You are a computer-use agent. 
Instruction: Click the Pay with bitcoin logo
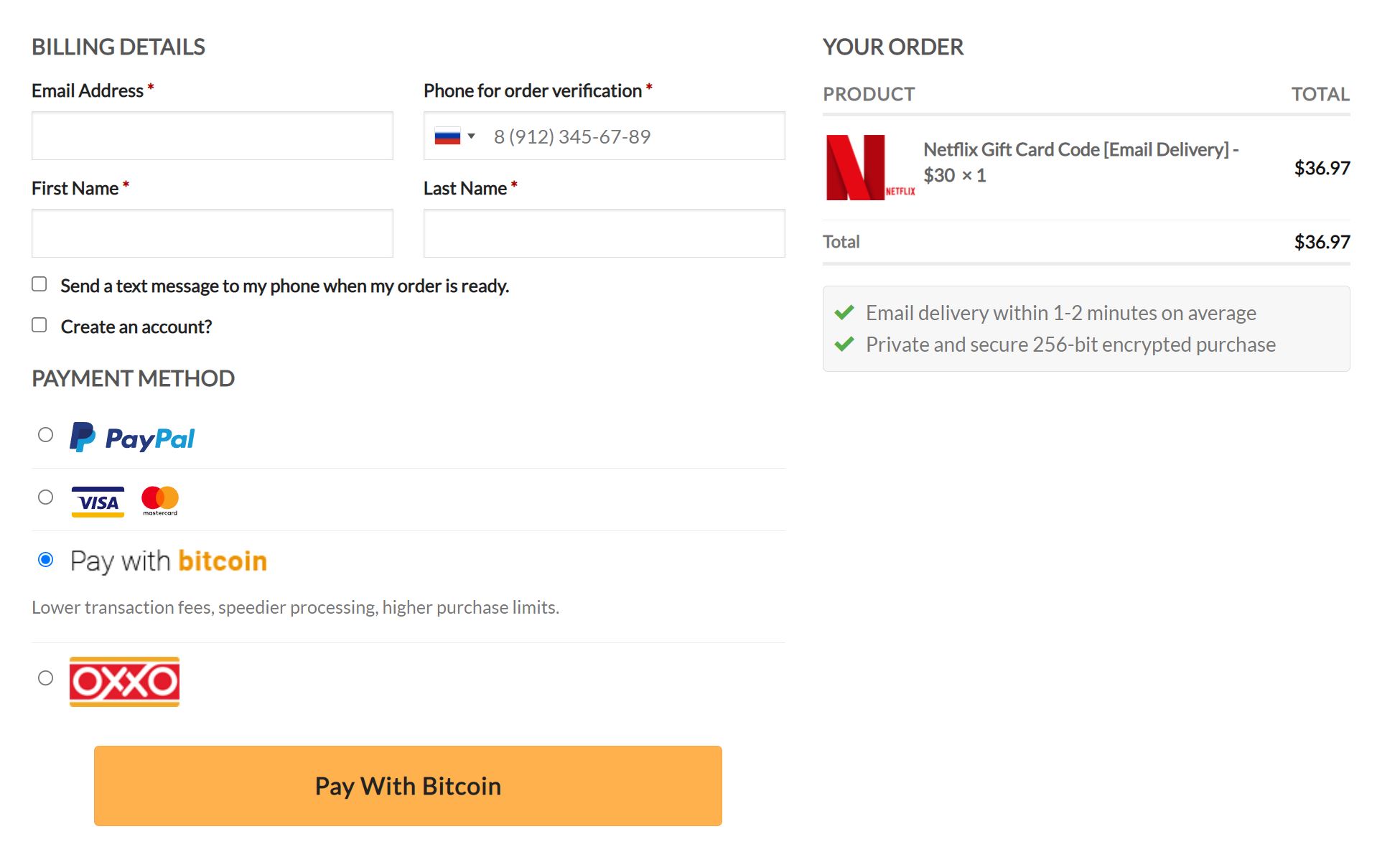169,561
